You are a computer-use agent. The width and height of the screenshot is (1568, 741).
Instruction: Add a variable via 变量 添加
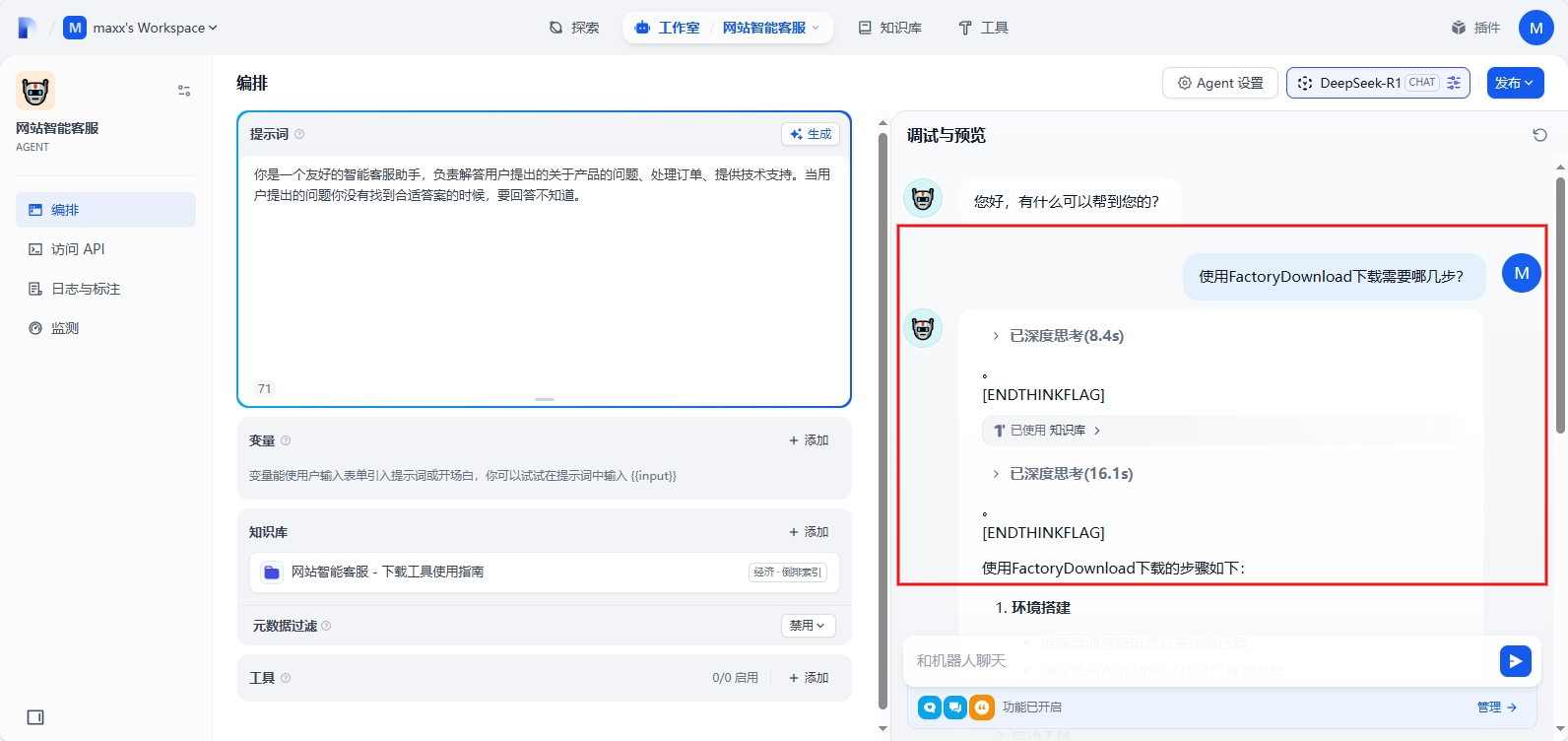[x=809, y=440]
